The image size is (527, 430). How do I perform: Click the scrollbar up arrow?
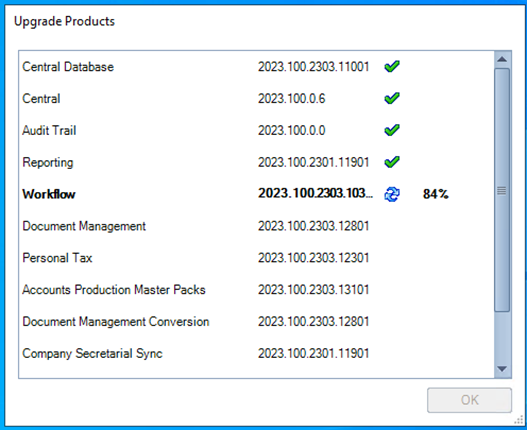[502, 60]
